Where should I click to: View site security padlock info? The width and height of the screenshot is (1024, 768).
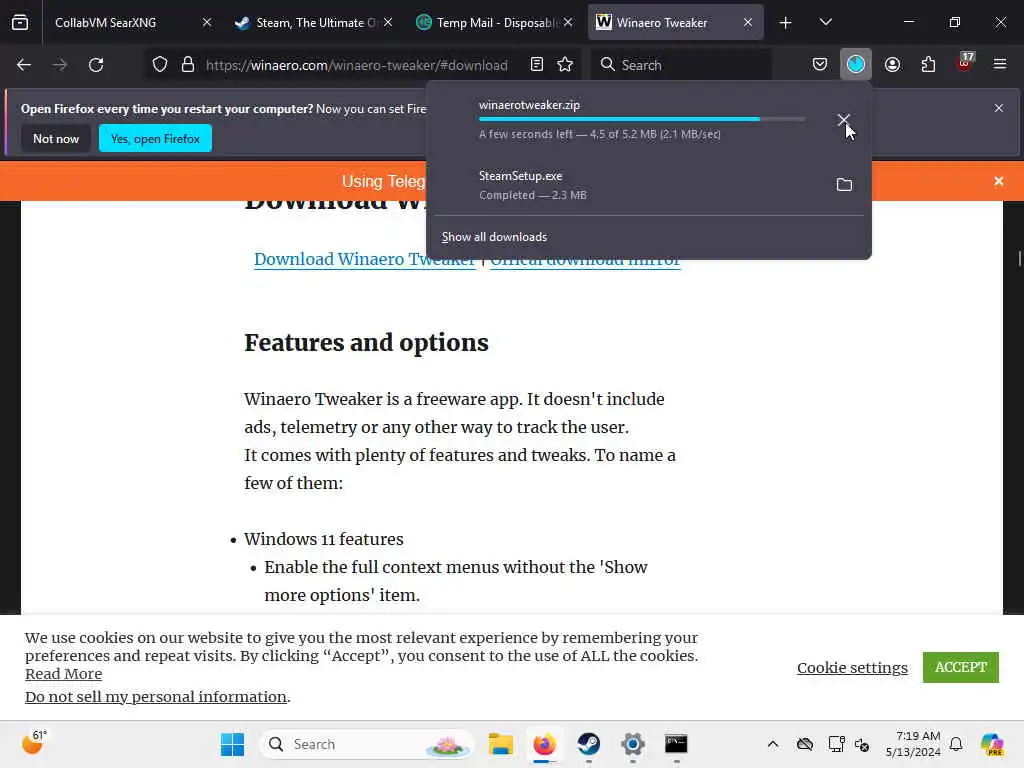(x=188, y=65)
